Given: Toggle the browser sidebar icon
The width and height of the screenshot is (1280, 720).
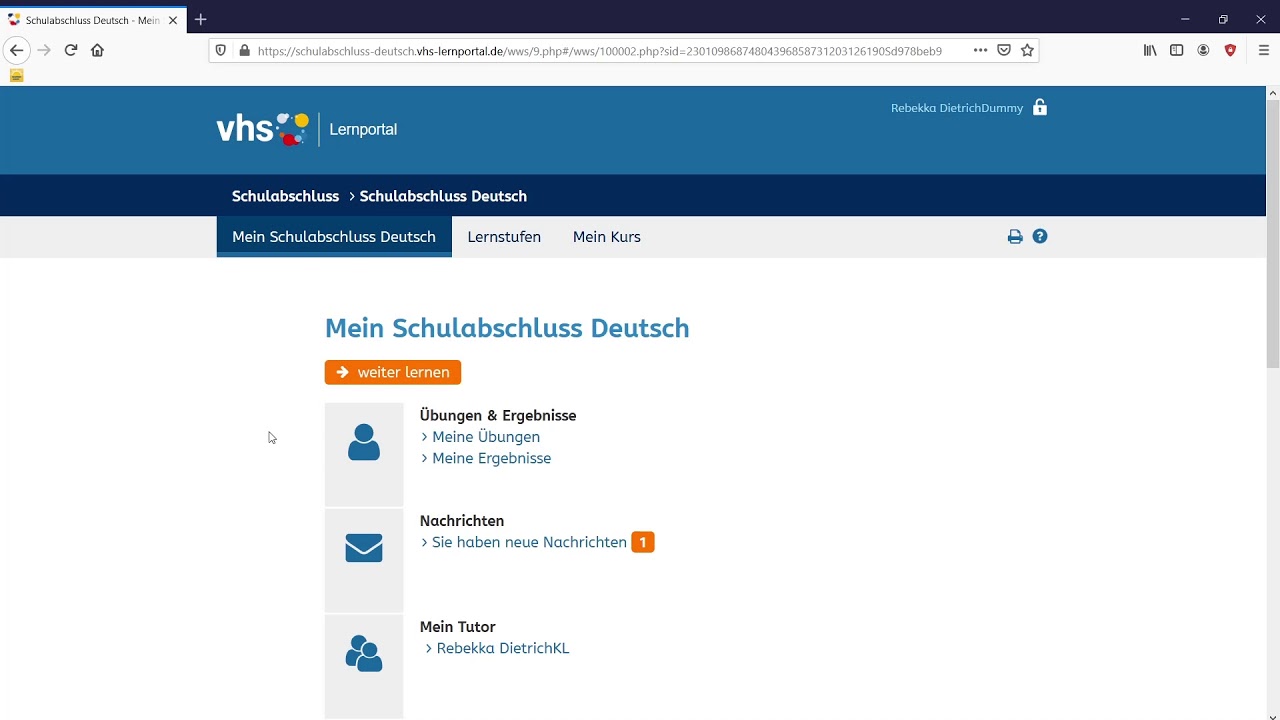Looking at the screenshot, I should coord(1177,50).
